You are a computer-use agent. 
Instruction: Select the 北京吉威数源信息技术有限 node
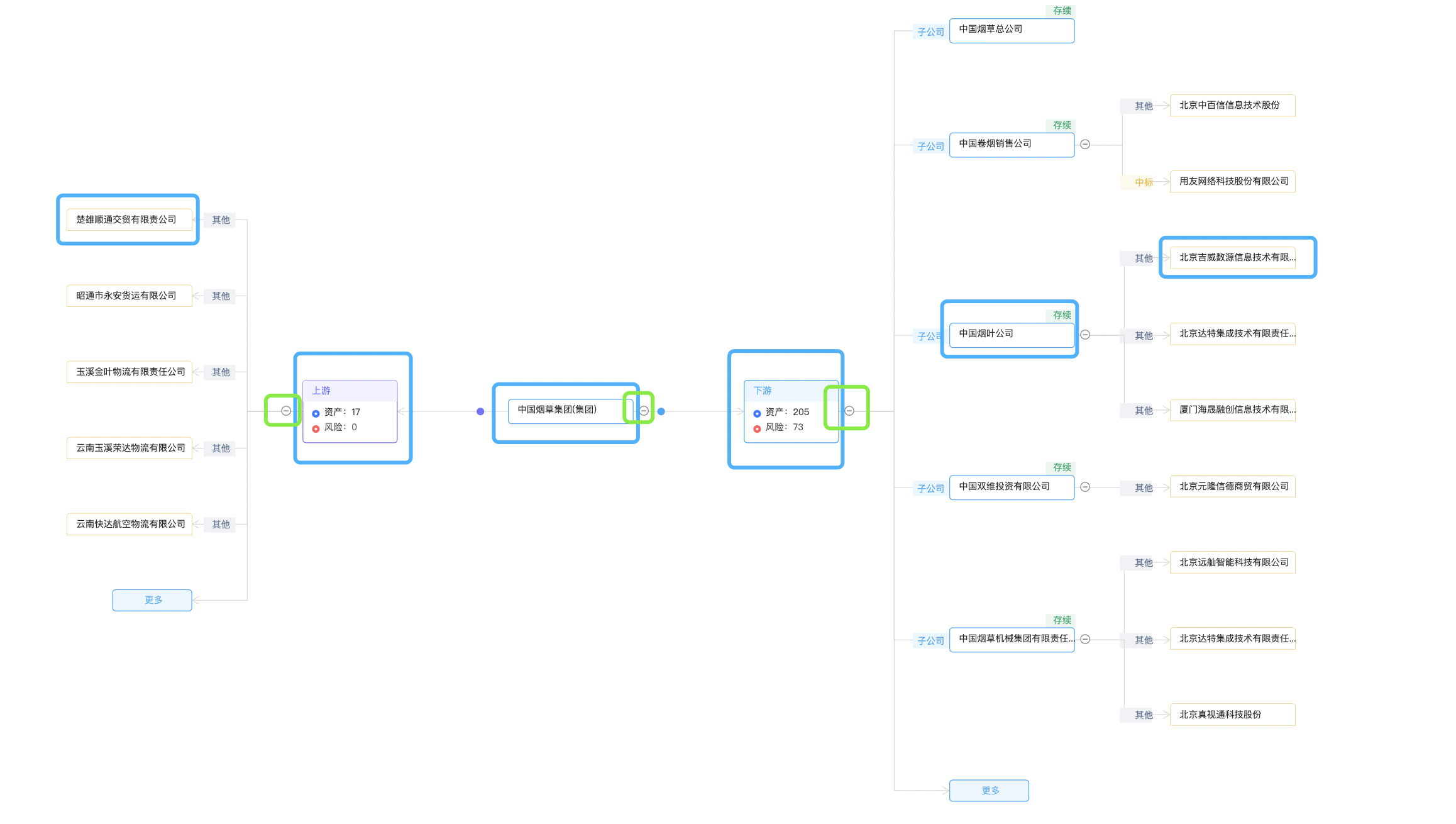1233,258
